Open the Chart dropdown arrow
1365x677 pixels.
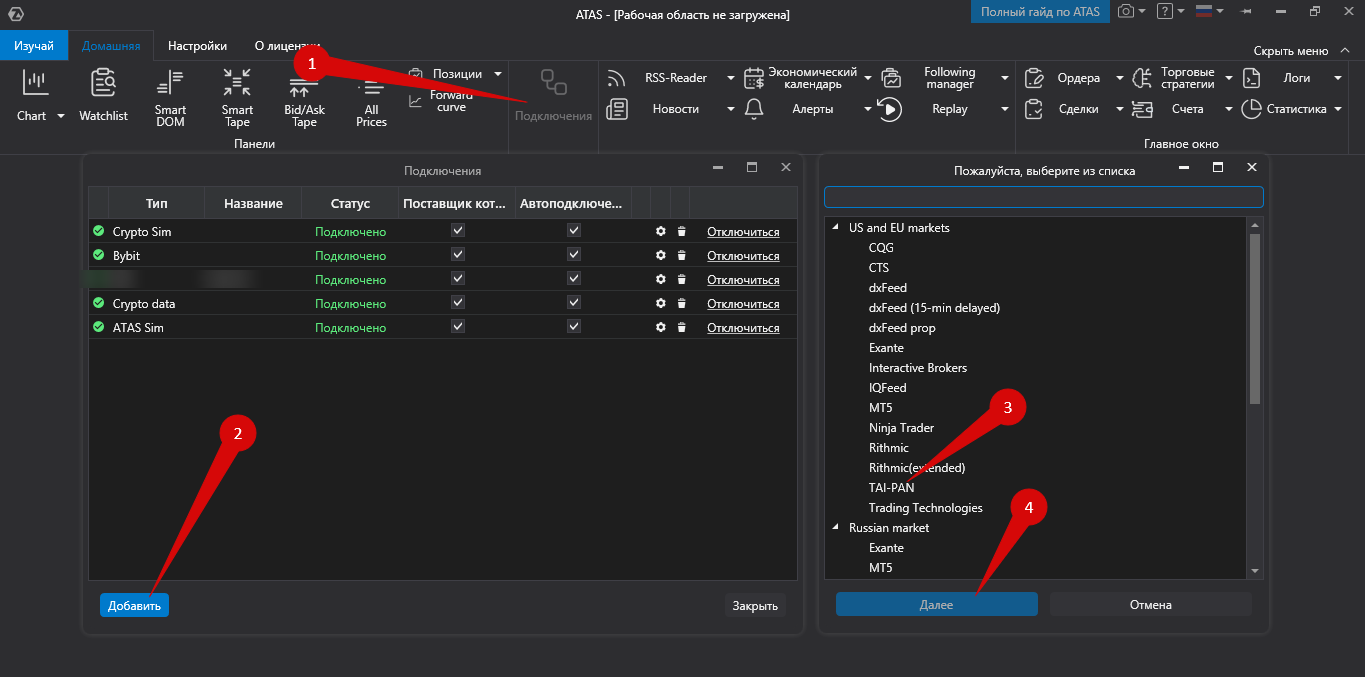pyautogui.click(x=61, y=116)
